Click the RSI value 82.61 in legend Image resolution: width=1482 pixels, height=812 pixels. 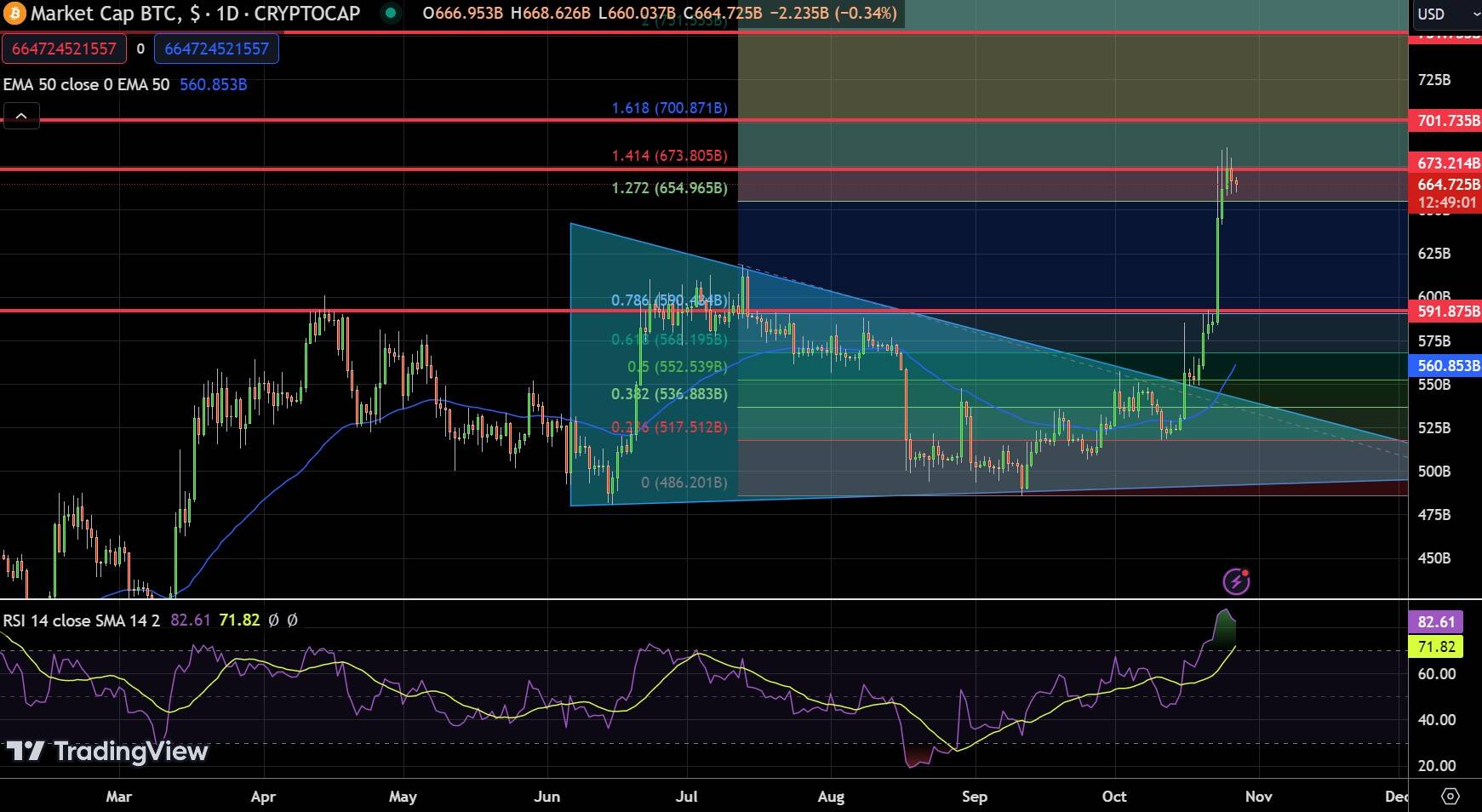(x=191, y=620)
